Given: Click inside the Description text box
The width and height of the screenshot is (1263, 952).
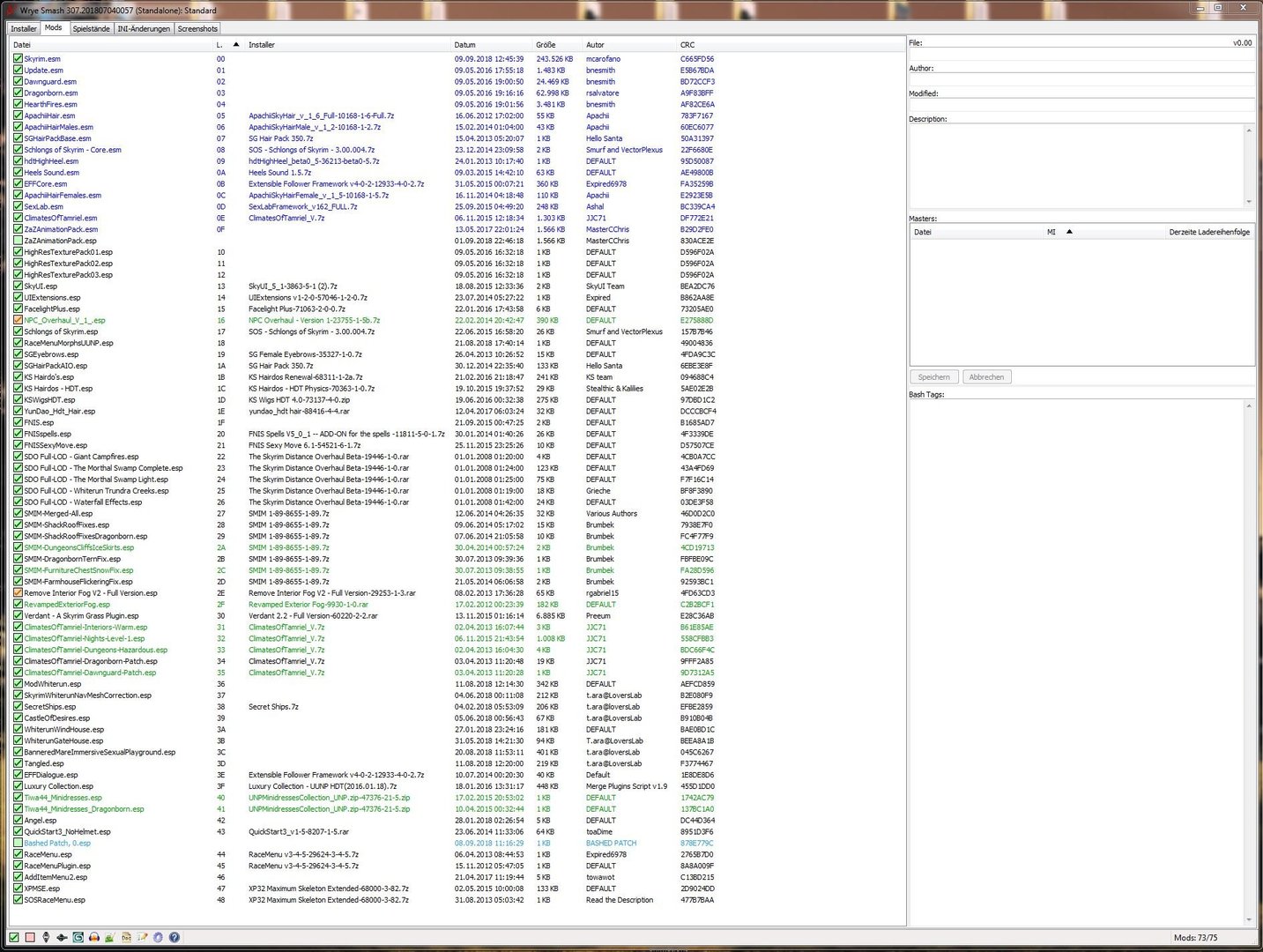Looking at the screenshot, I should 1076,166.
